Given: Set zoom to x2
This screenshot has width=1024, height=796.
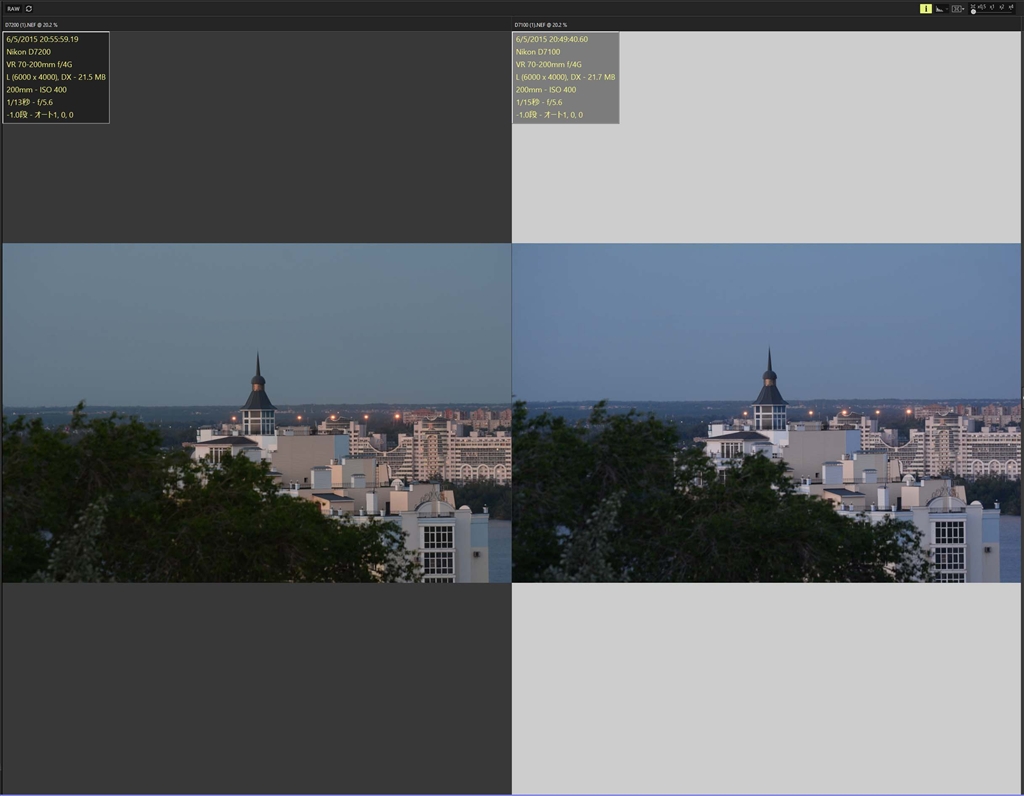Looking at the screenshot, I should pos(1002,7).
